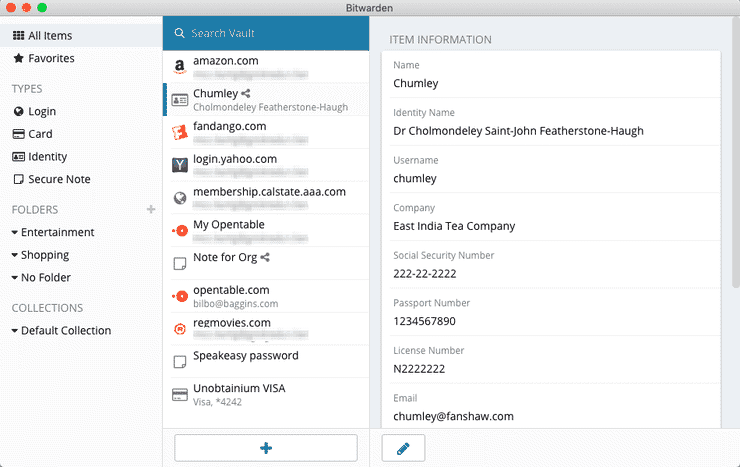Open the Entertainment folder

[x=58, y=232]
